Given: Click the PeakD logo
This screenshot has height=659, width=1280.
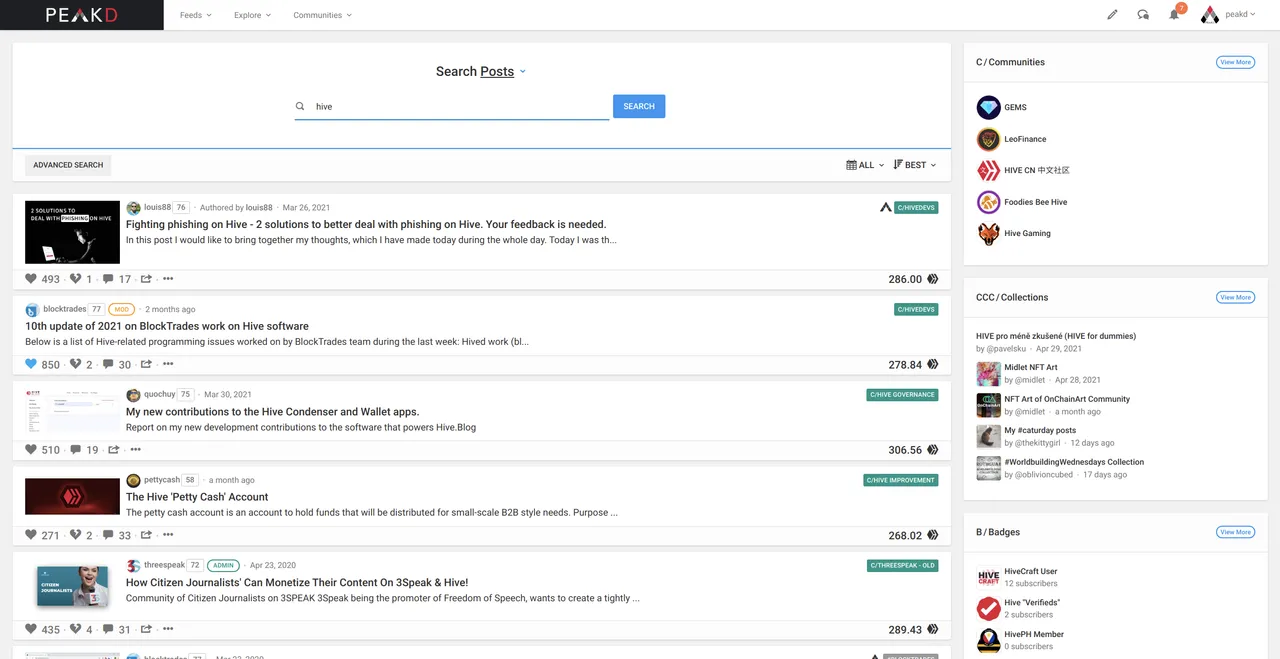Looking at the screenshot, I should (x=82, y=15).
